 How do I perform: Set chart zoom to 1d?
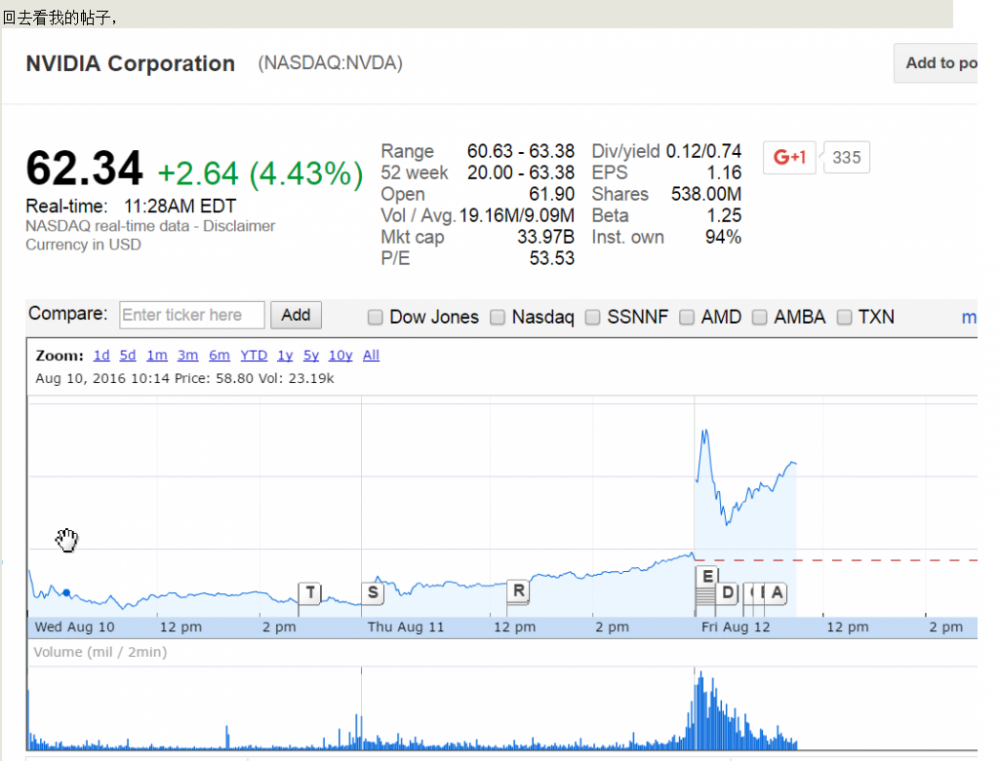click(101, 356)
